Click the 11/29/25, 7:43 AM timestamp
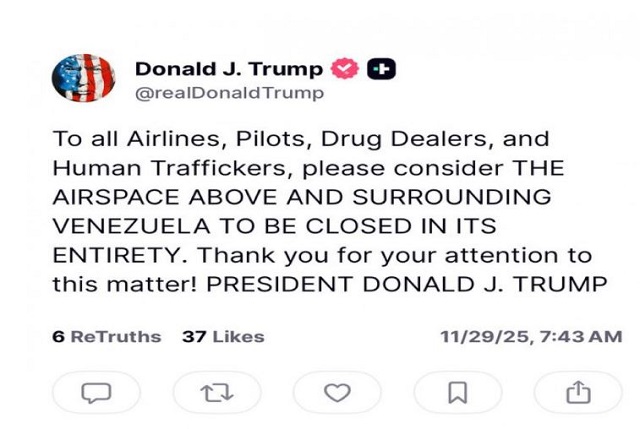 tap(531, 337)
